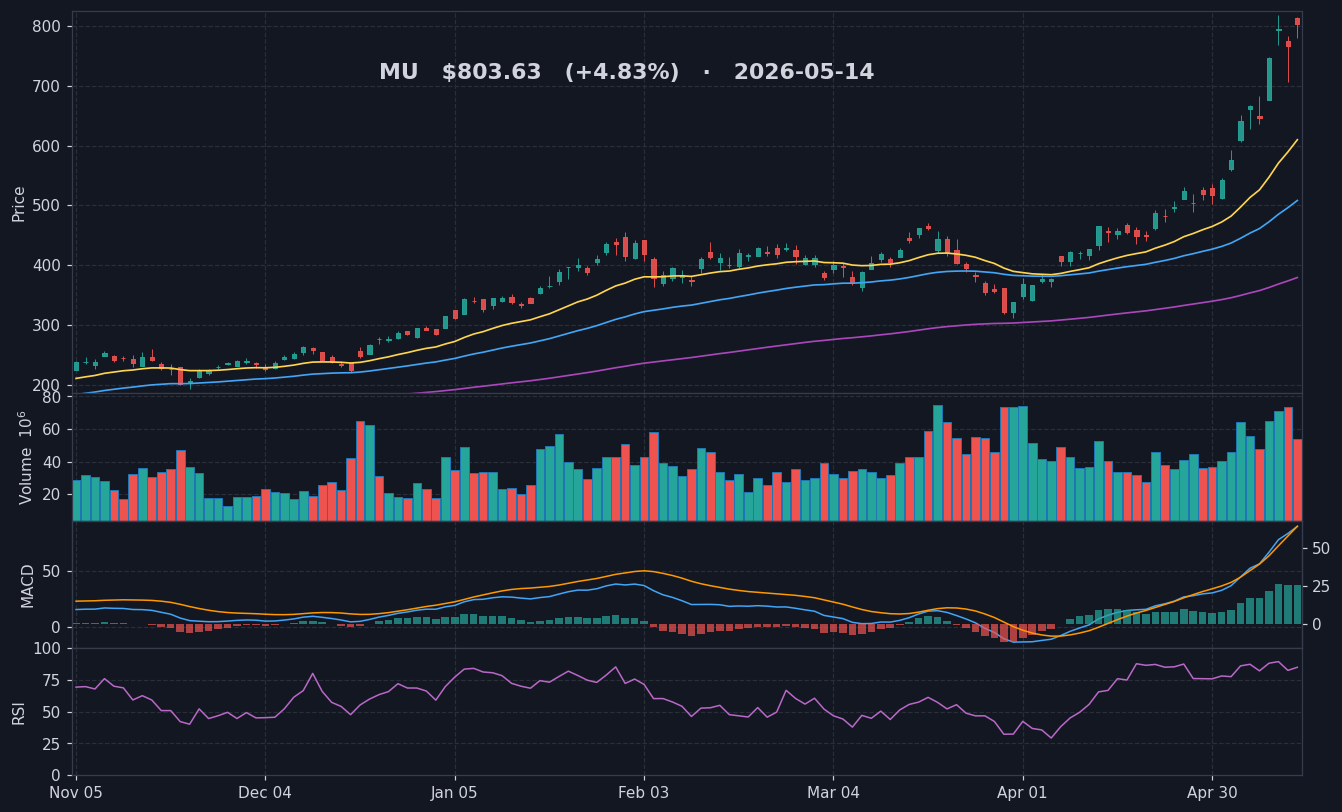The height and width of the screenshot is (812, 1342).
Task: Click the Nov 05 date axis label
Action: pyautogui.click(x=76, y=793)
